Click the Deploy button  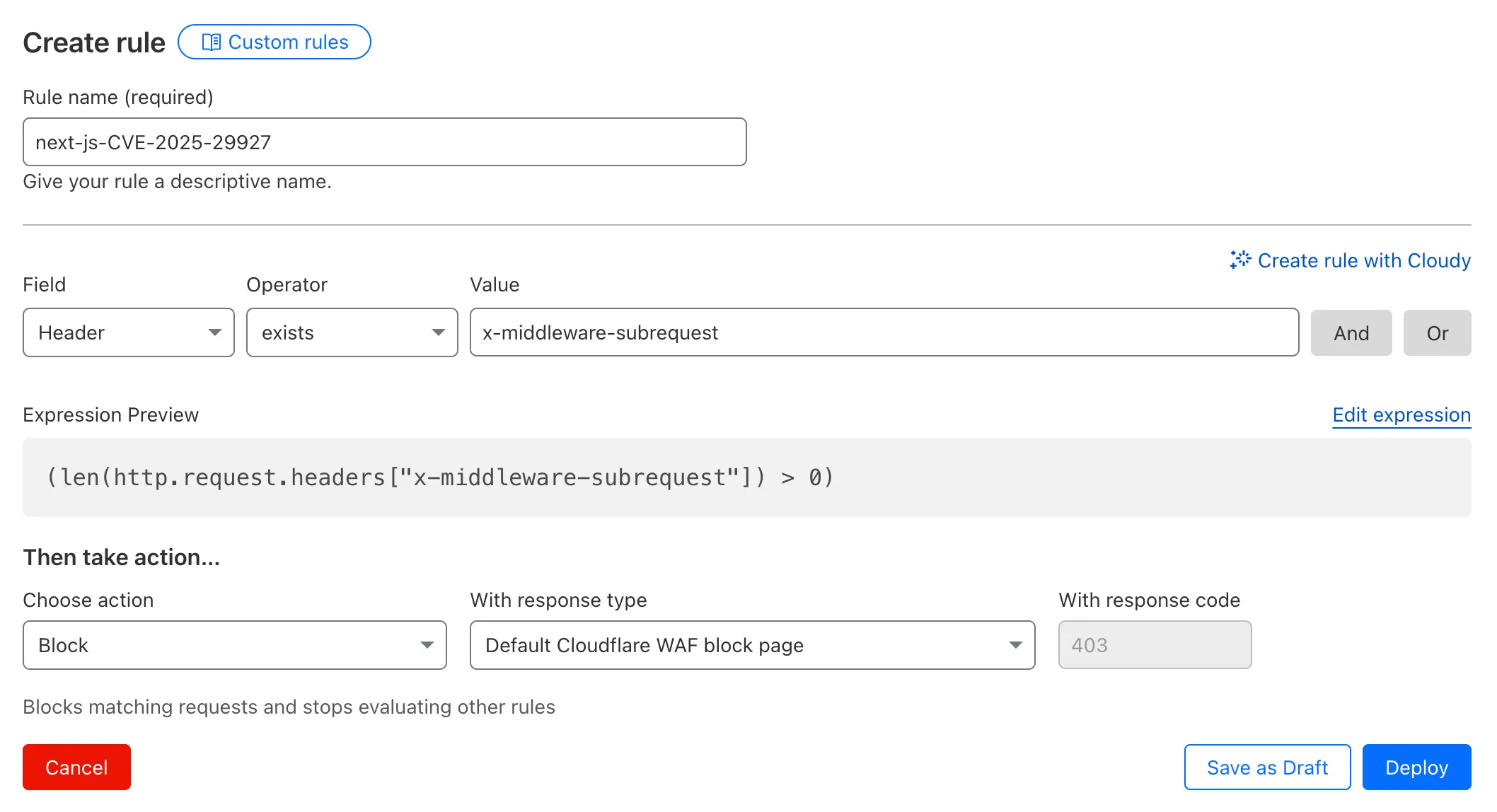tap(1416, 767)
